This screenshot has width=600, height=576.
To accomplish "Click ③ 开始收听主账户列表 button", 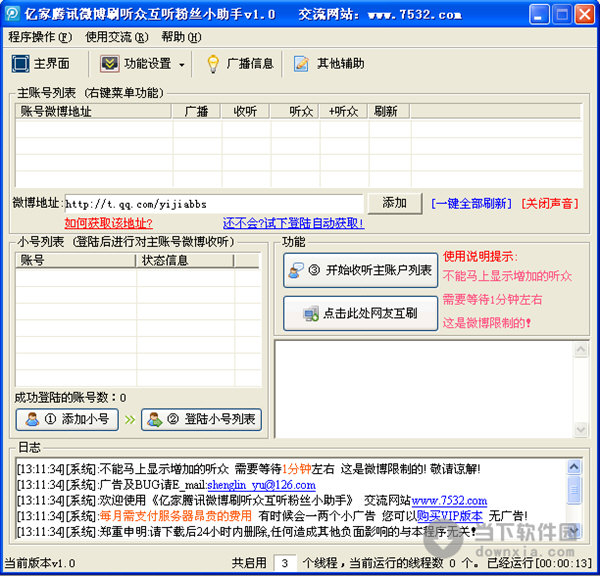I will (360, 270).
